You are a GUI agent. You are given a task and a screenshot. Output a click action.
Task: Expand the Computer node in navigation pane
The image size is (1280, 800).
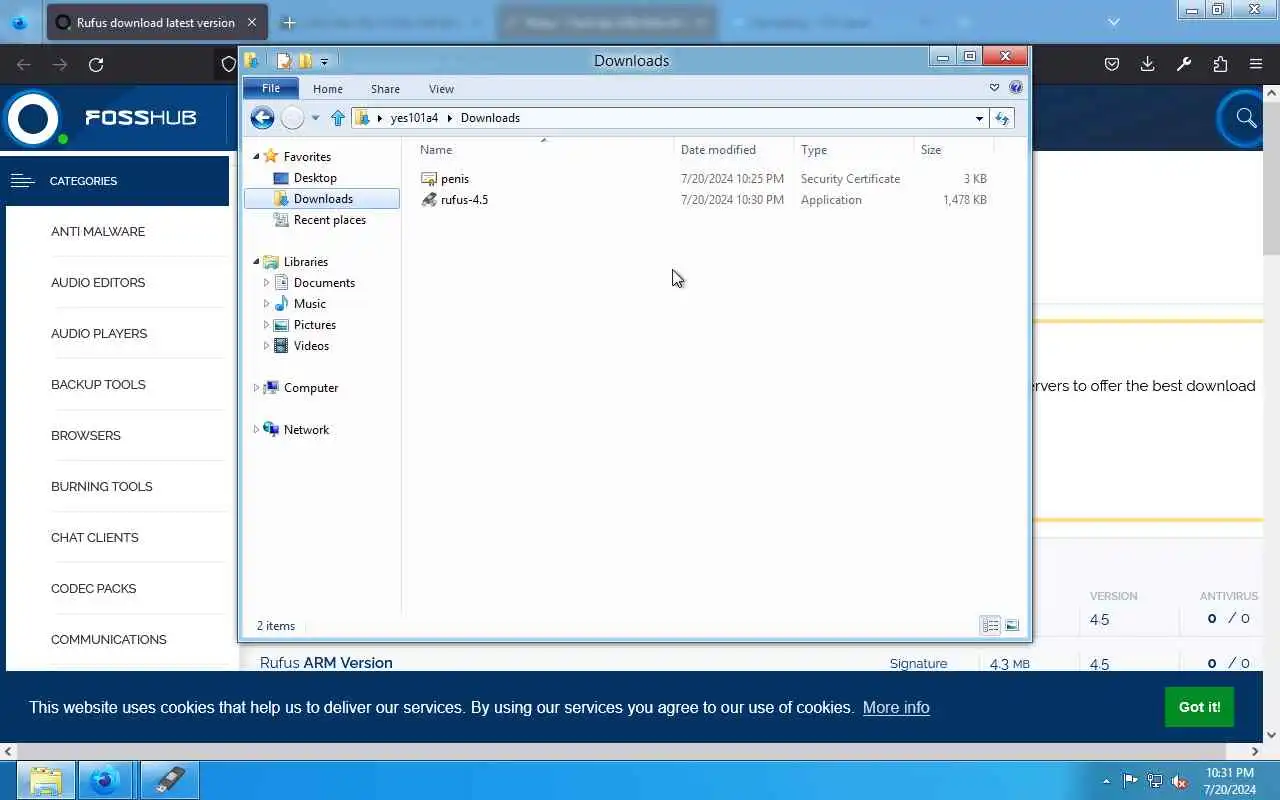pyautogui.click(x=256, y=388)
